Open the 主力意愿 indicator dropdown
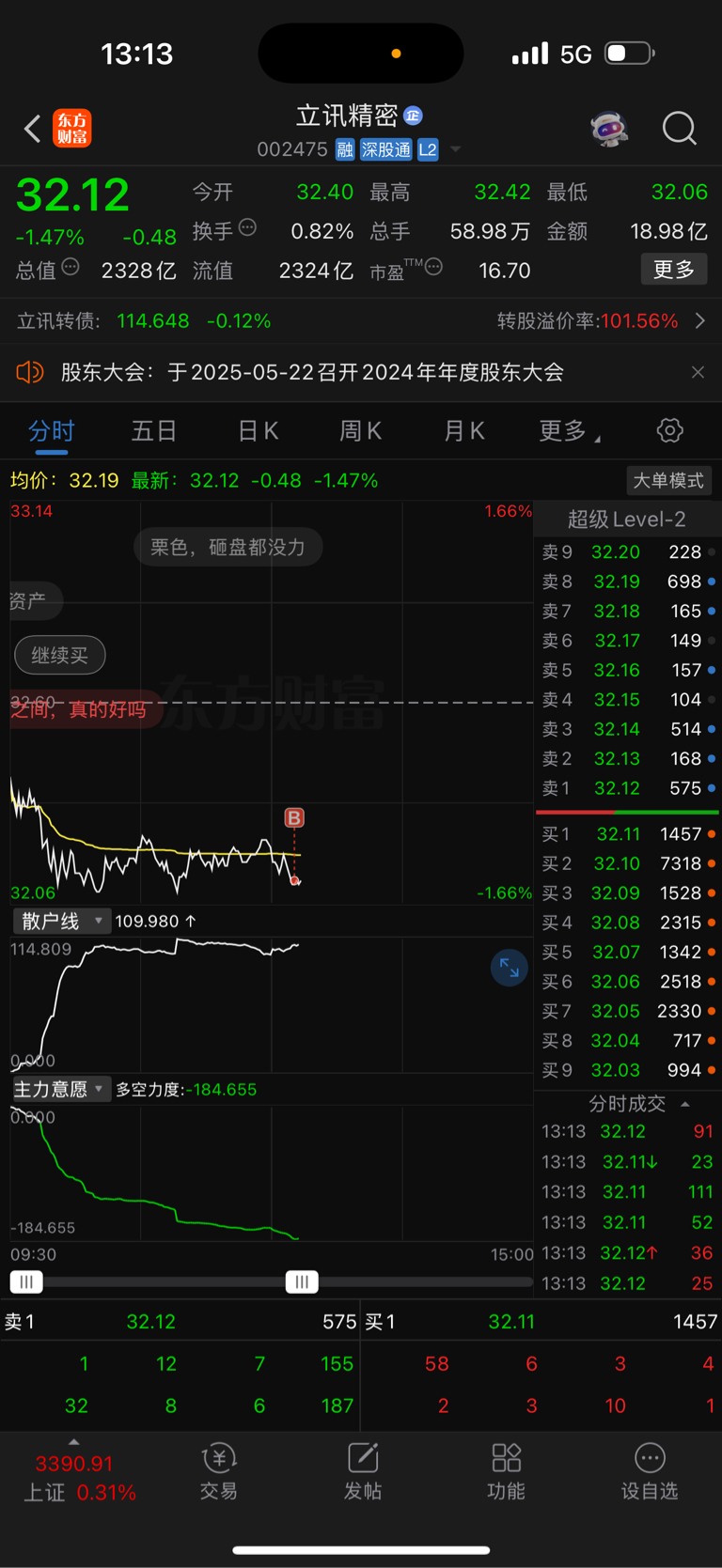The width and height of the screenshot is (722, 1568). (x=60, y=1089)
